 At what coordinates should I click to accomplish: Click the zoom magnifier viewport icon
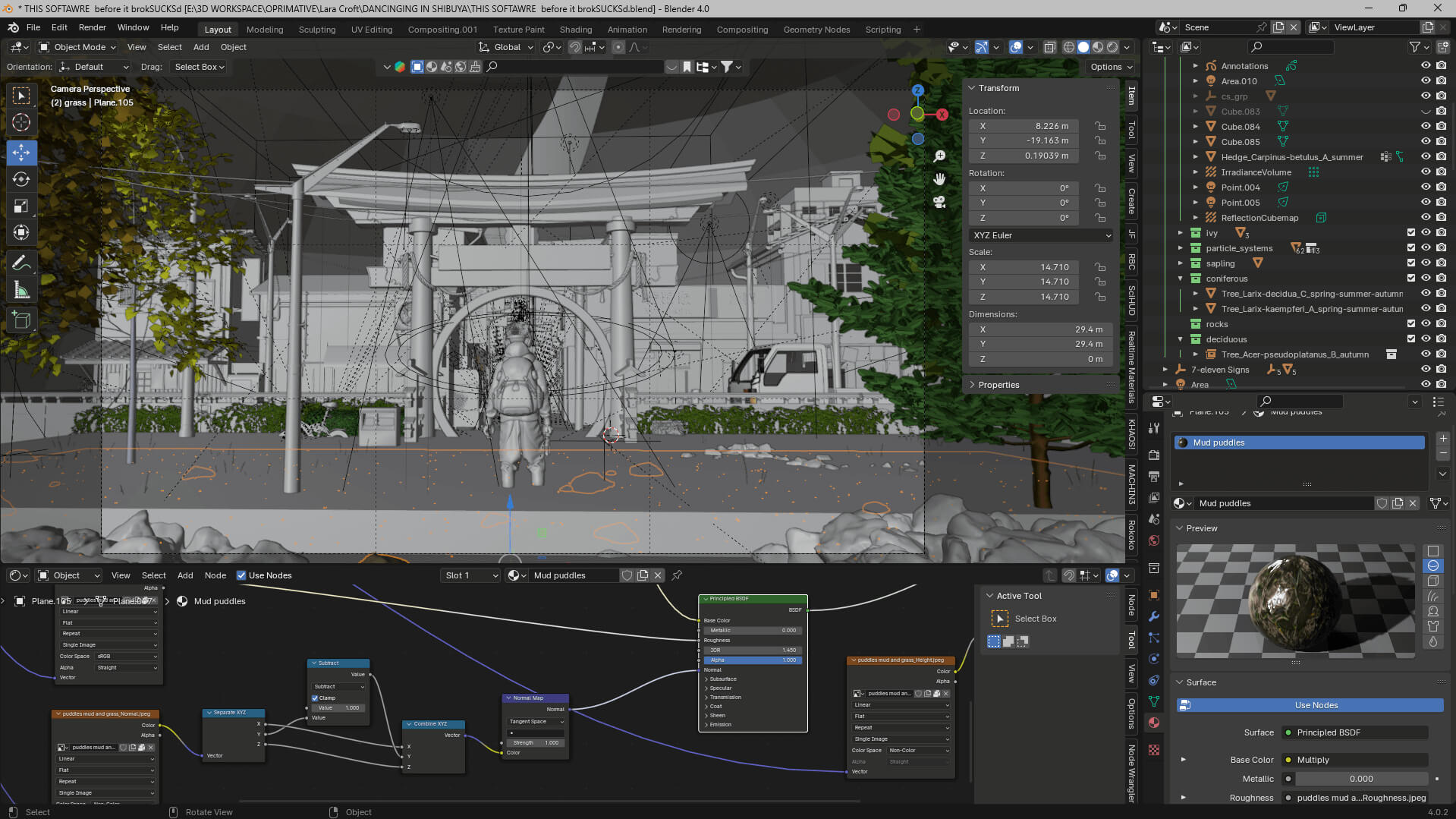point(939,156)
